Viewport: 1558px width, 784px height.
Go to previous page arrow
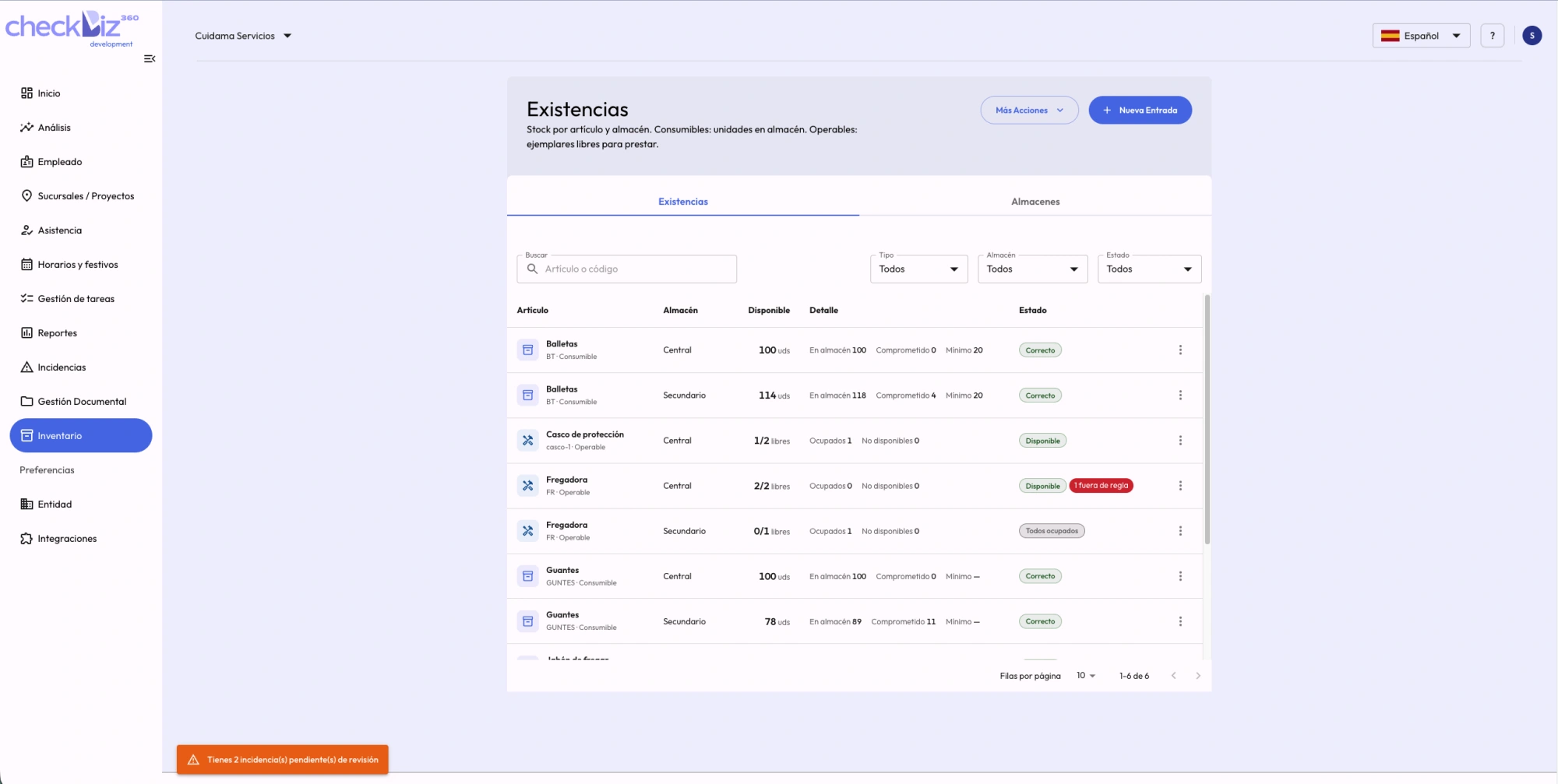pos(1173,676)
